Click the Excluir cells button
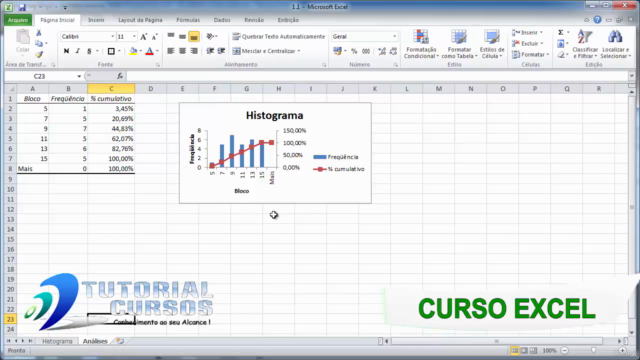Viewport: 640px width, 360px height. point(528,43)
